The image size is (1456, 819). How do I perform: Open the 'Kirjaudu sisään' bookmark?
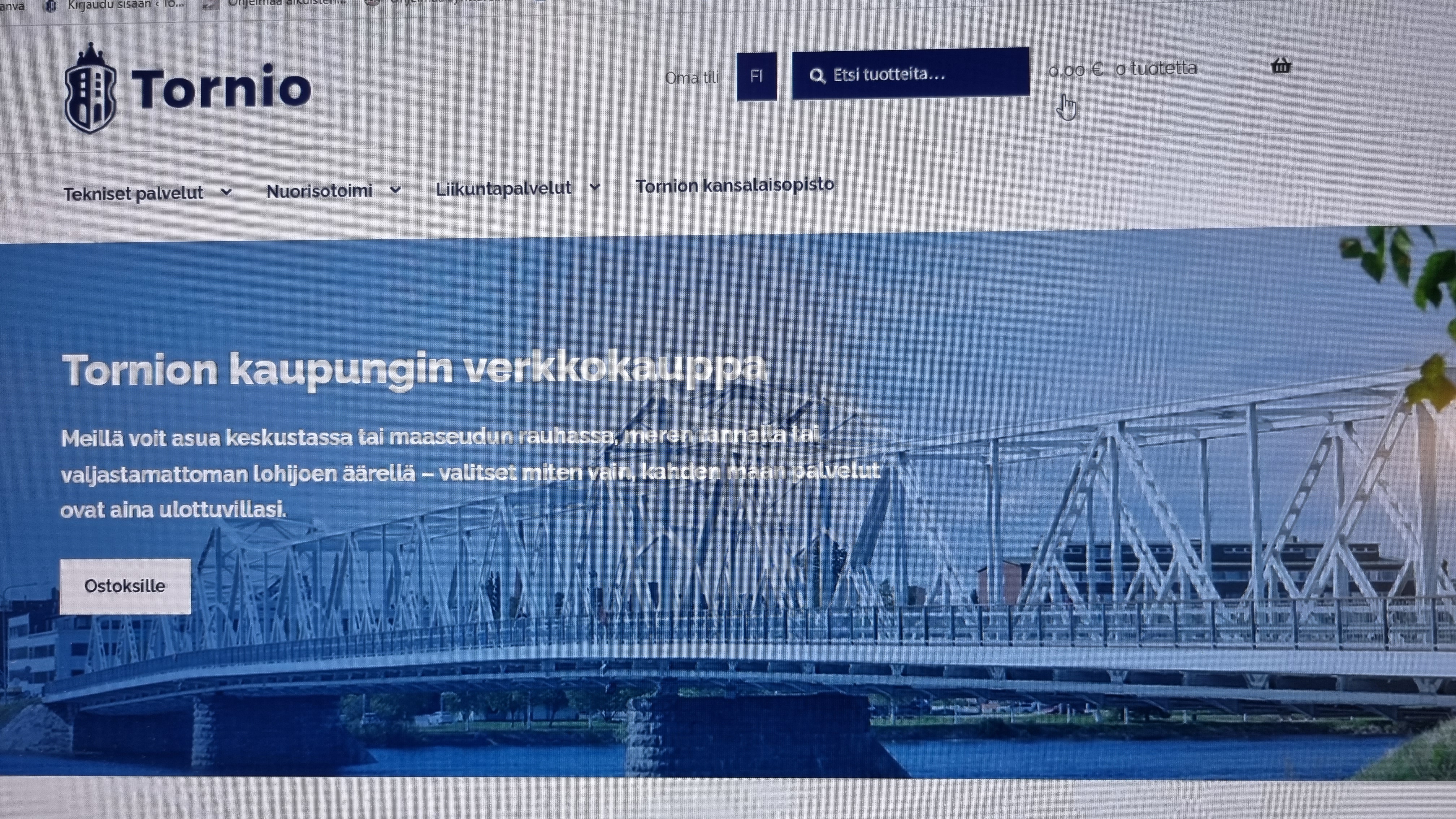click(125, 5)
